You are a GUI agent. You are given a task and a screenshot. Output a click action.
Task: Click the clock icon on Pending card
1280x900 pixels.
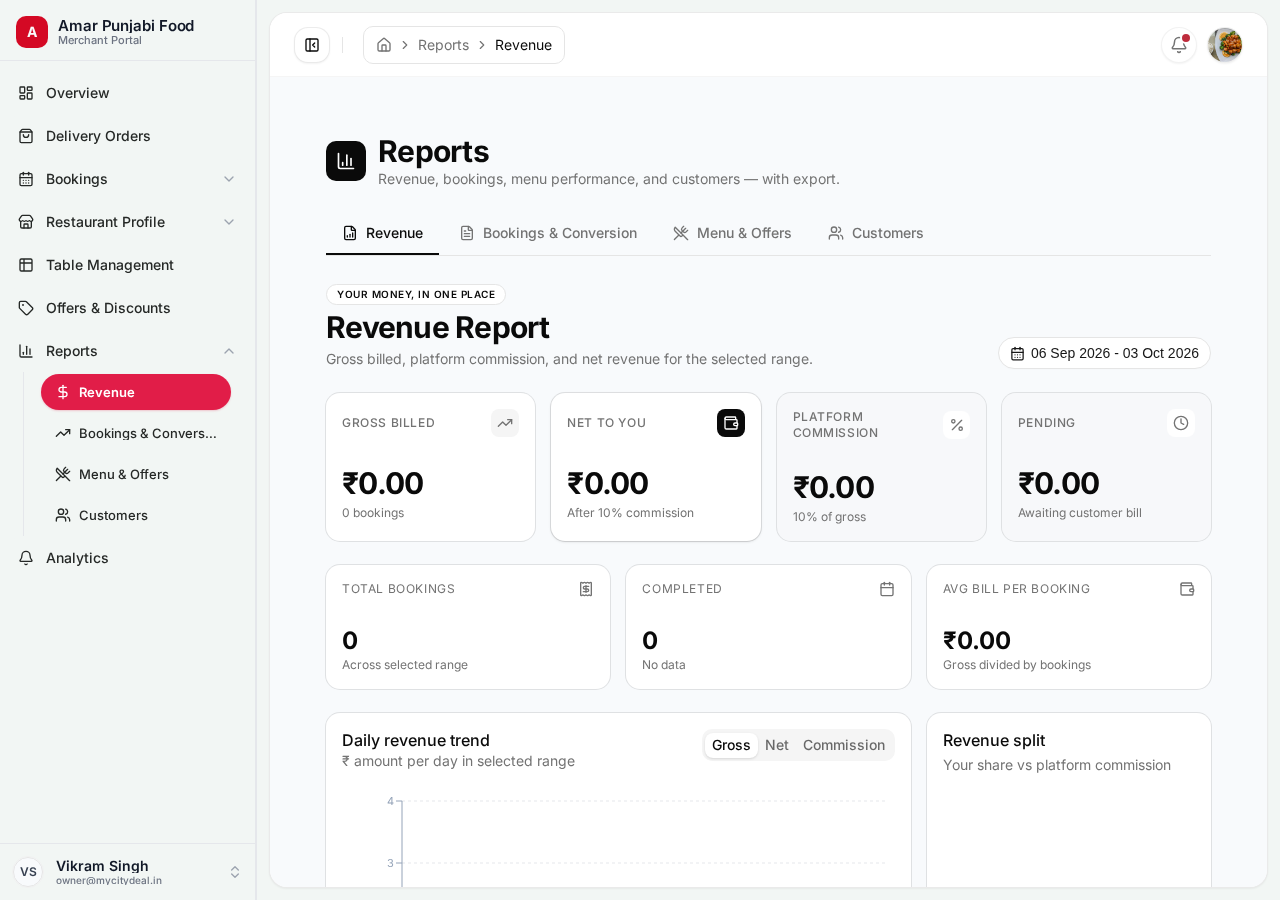[1181, 423]
